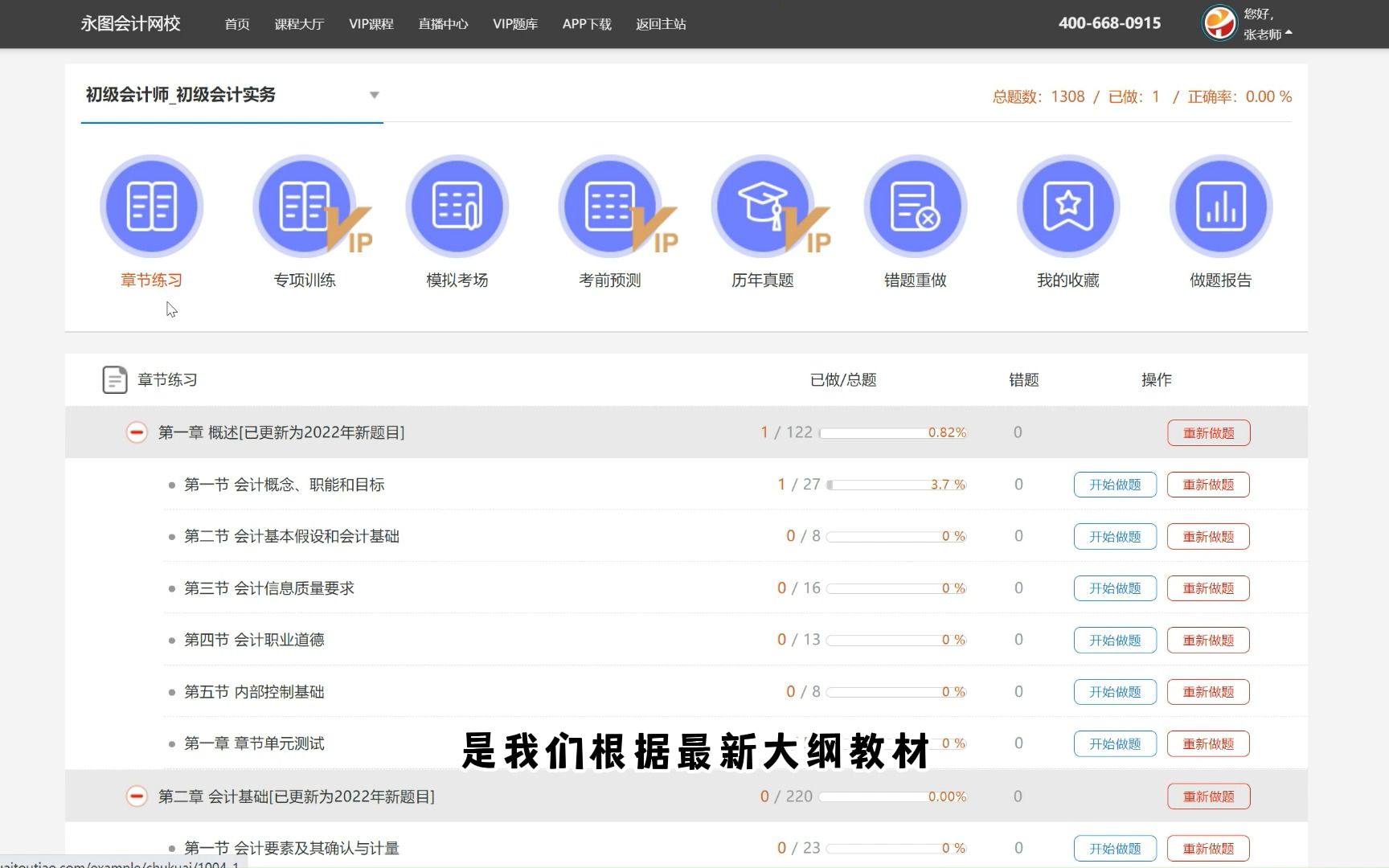Image resolution: width=1389 pixels, height=868 pixels.
Task: Click the 总题数: 1308 statistic
Action: point(1039,96)
